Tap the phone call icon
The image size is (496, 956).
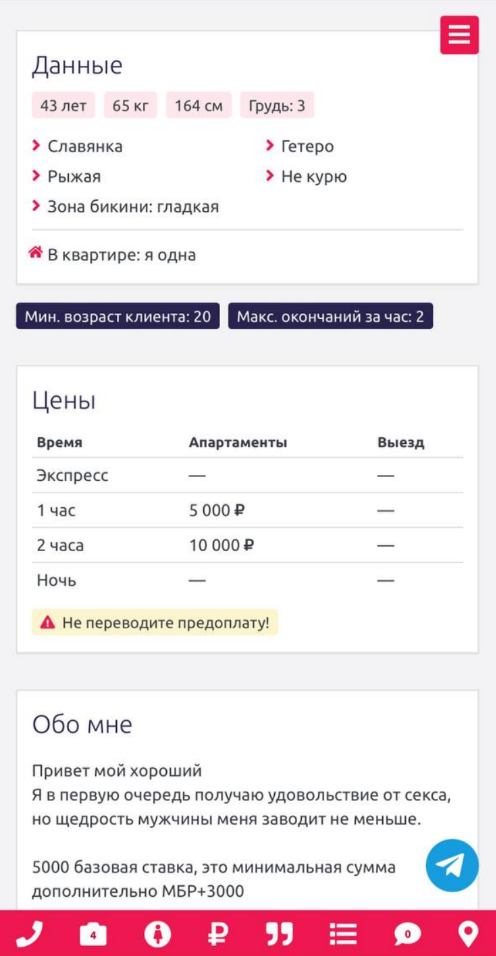(x=29, y=933)
